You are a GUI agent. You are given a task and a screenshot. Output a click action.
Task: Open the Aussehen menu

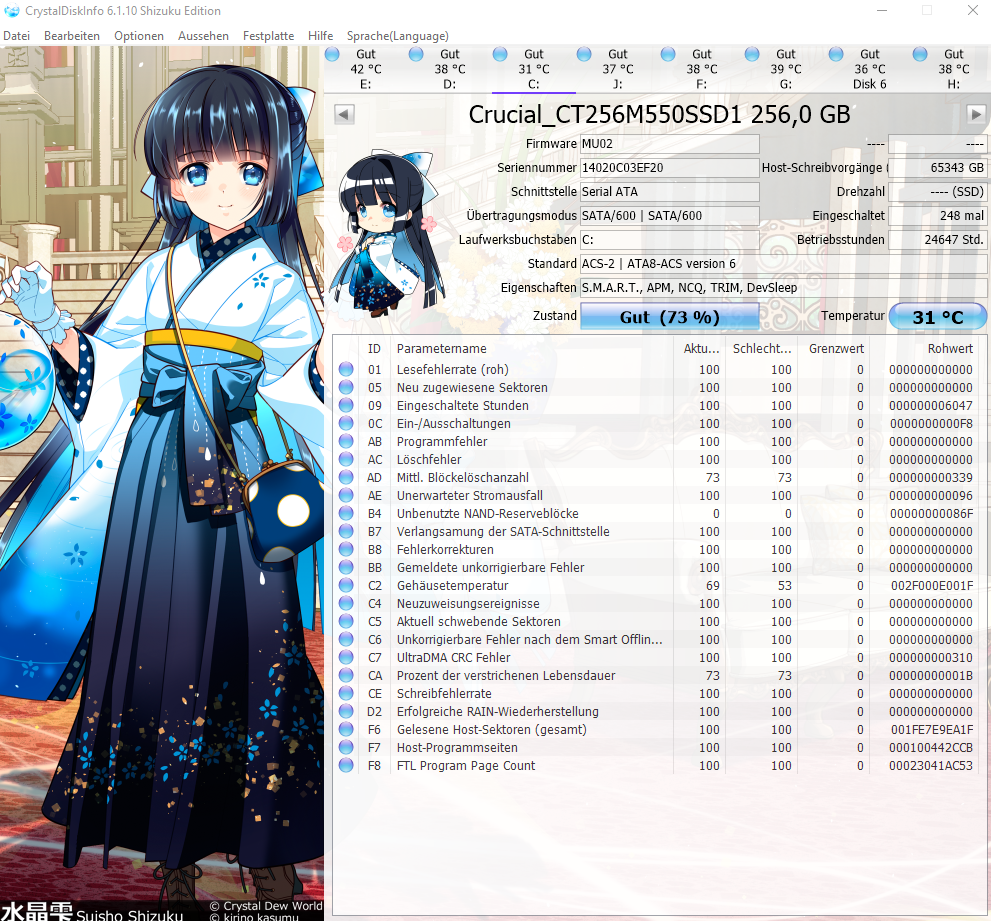204,36
